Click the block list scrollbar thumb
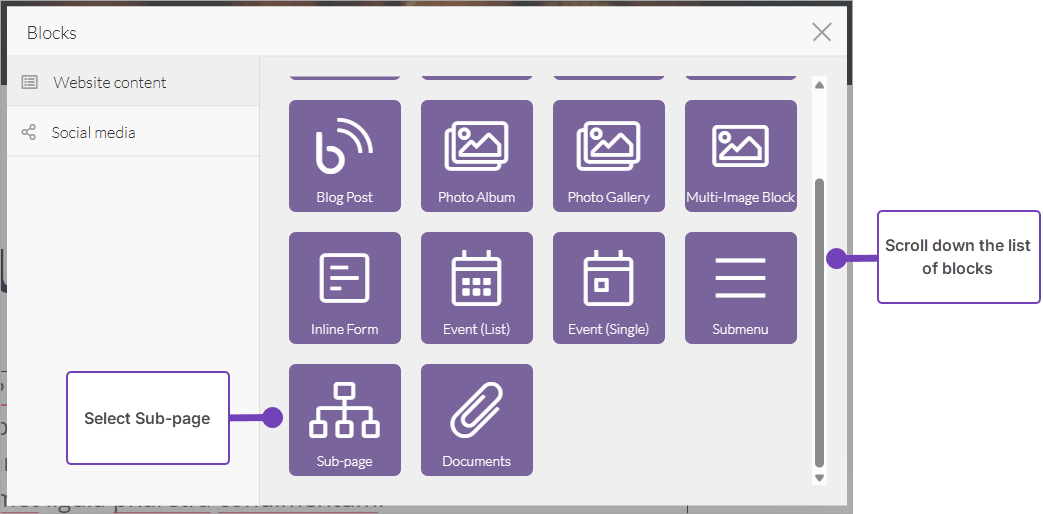 pos(820,320)
